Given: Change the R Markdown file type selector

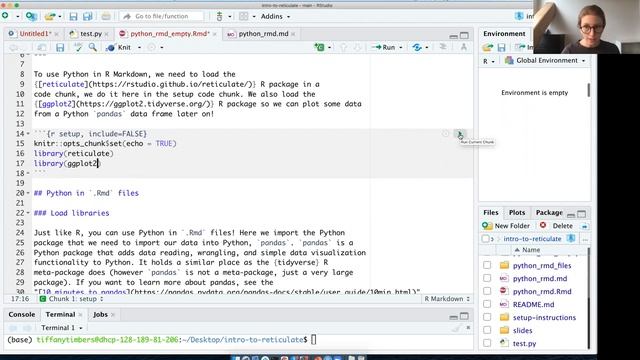Looking at the screenshot, I should pyautogui.click(x=447, y=299).
